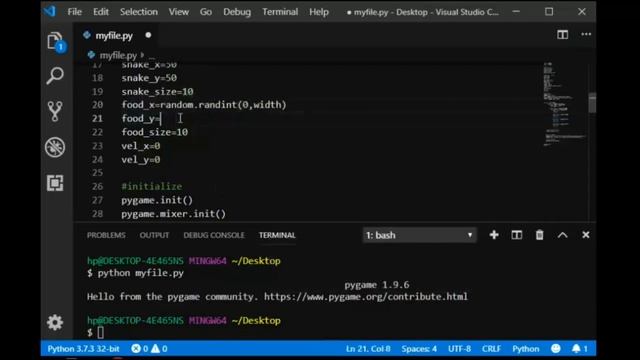640x360 pixels.
Task: Click line number 20 in the gutter
Action: tap(98, 105)
